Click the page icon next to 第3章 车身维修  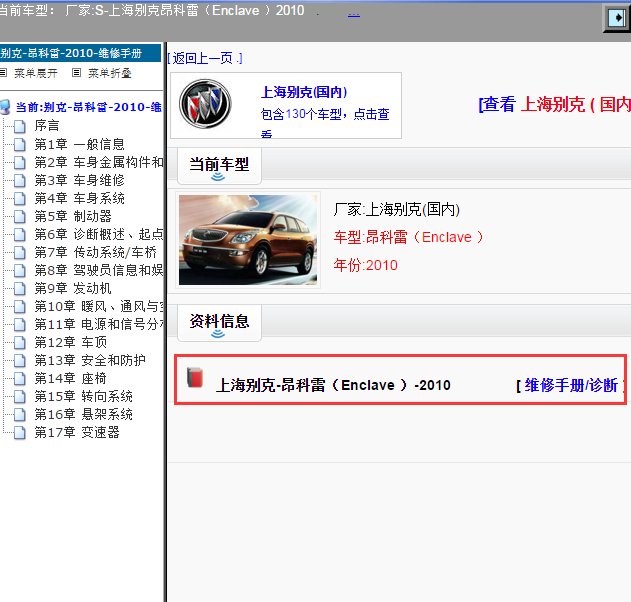point(20,180)
